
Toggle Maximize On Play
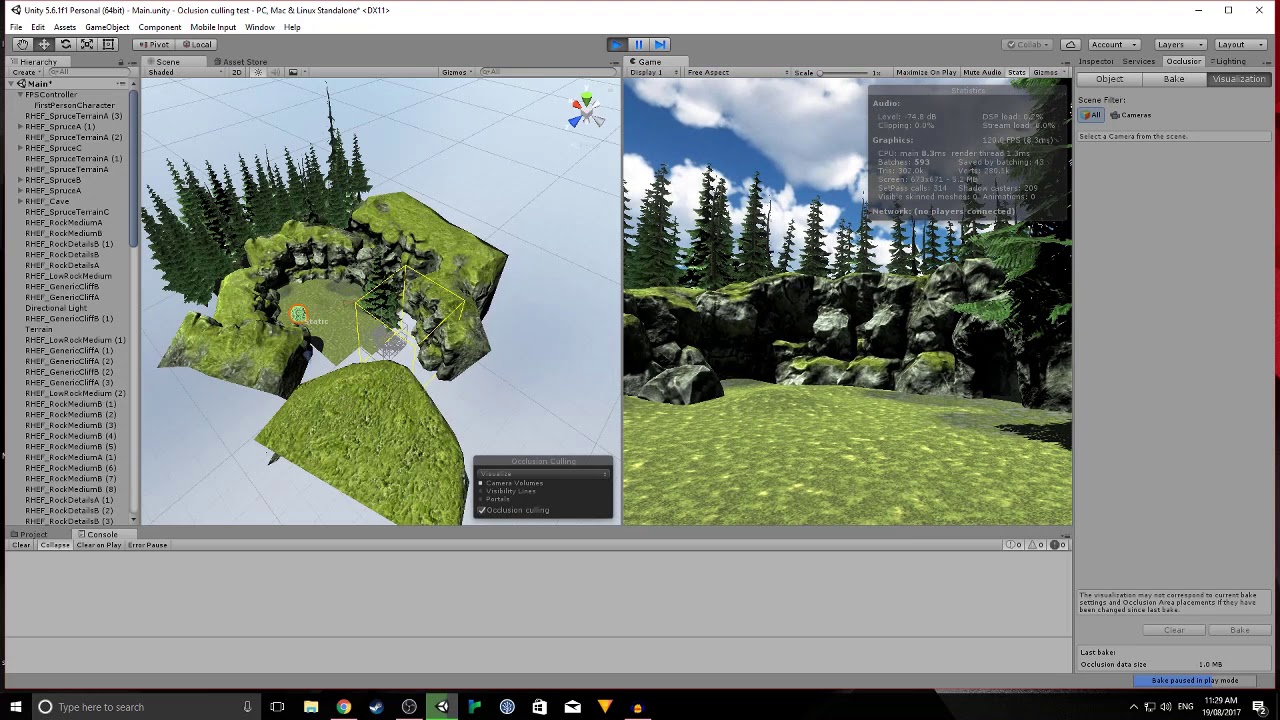click(x=926, y=72)
